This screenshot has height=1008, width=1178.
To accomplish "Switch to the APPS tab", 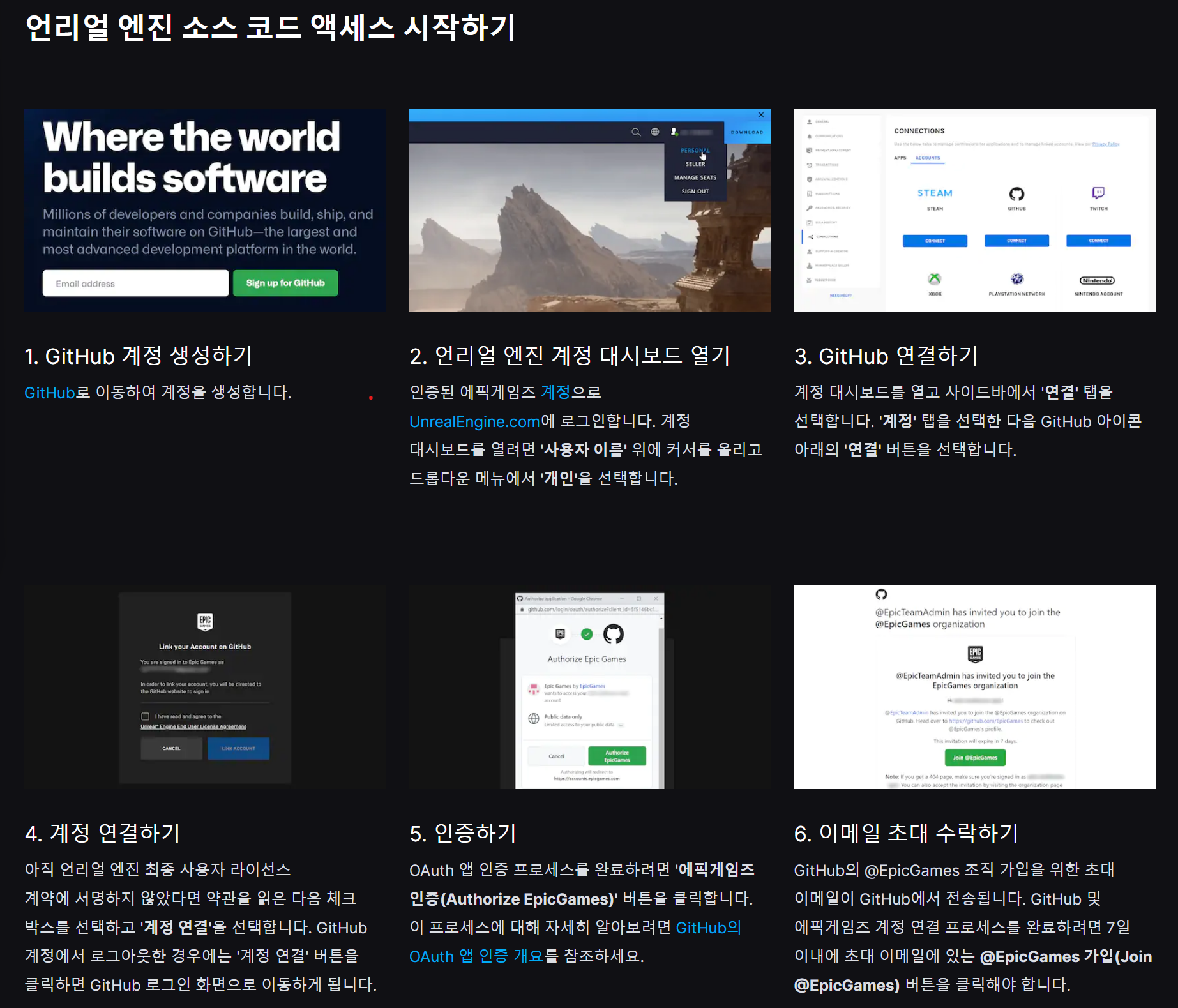I will (900, 158).
